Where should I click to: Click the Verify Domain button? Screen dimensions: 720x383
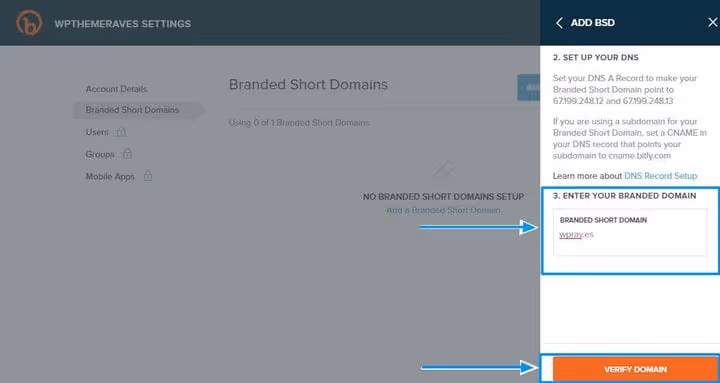coord(636,369)
